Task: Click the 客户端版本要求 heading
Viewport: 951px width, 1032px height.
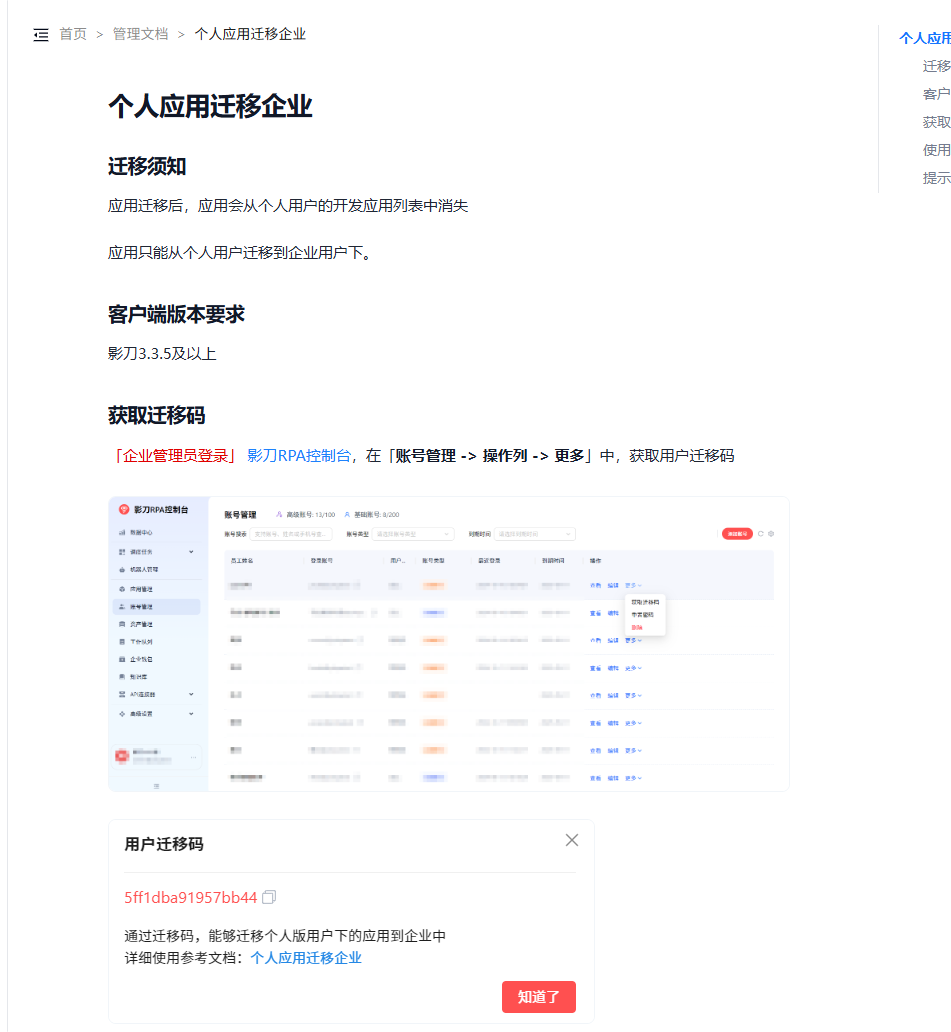Action: pos(176,315)
